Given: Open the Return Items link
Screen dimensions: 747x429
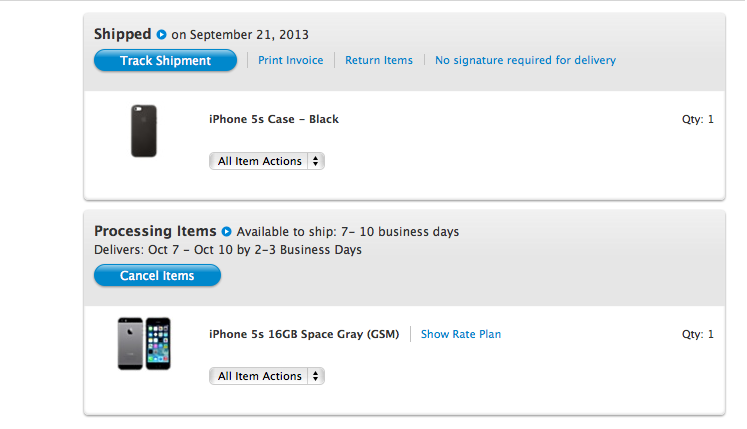Looking at the screenshot, I should pos(379,60).
